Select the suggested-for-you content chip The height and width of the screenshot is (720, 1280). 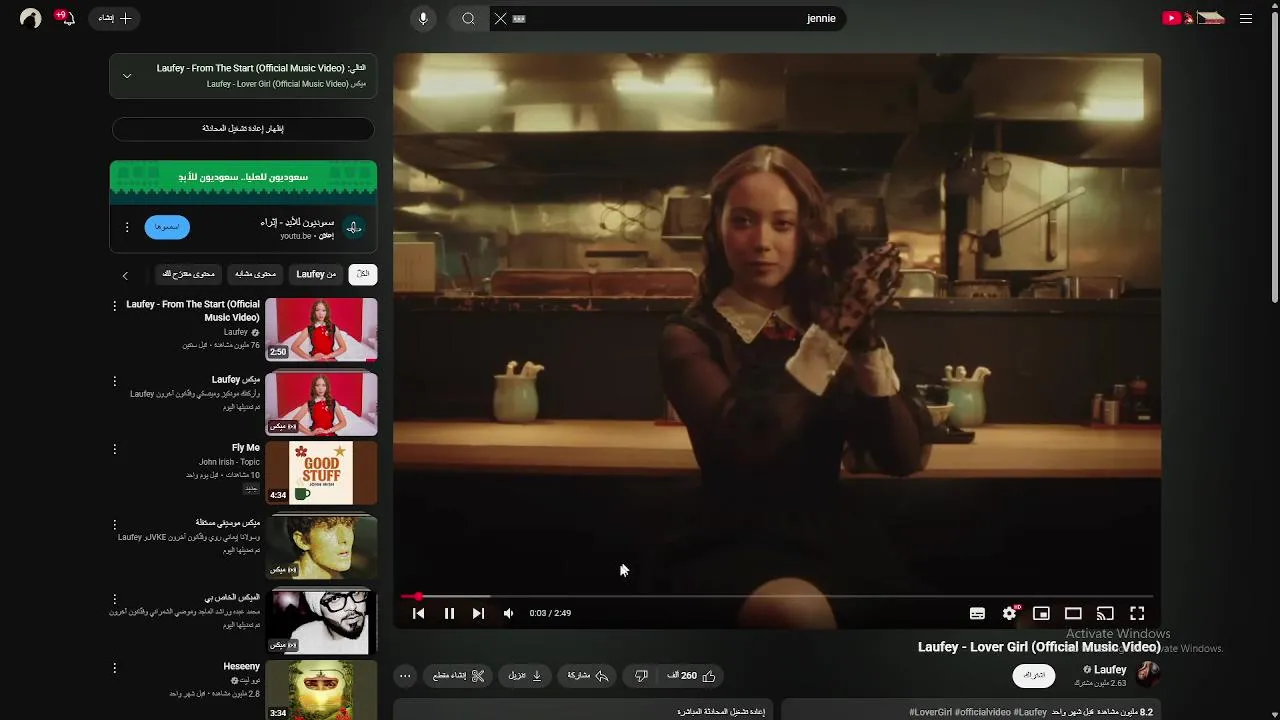click(189, 274)
